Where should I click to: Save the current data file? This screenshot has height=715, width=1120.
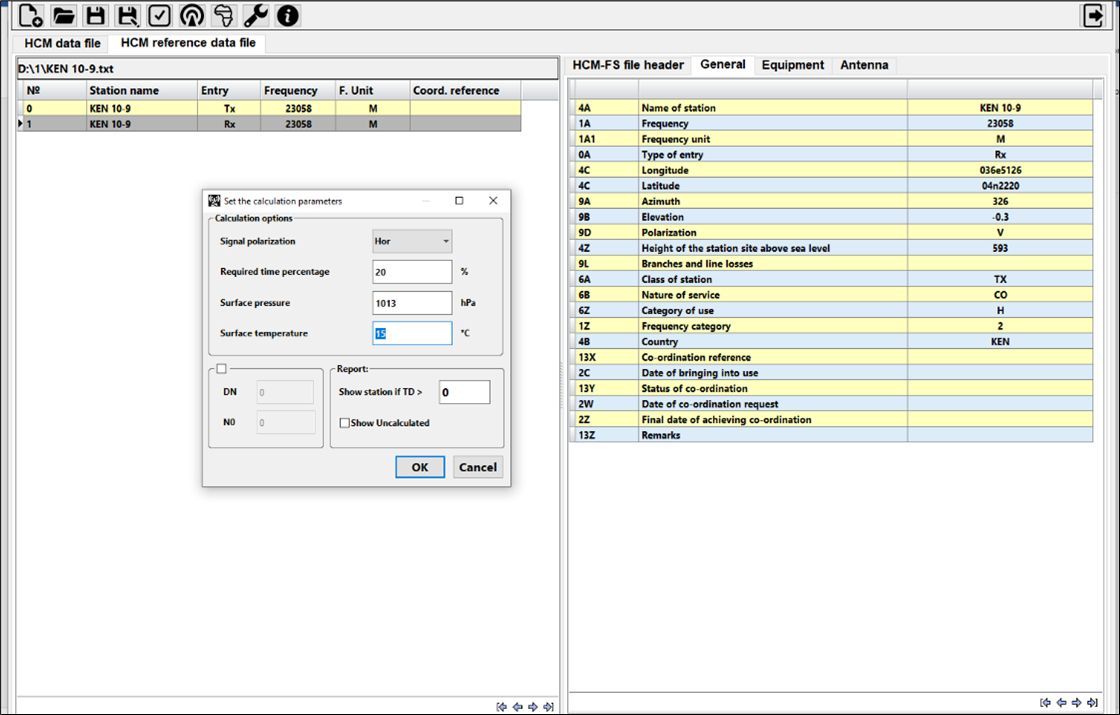[x=95, y=15]
